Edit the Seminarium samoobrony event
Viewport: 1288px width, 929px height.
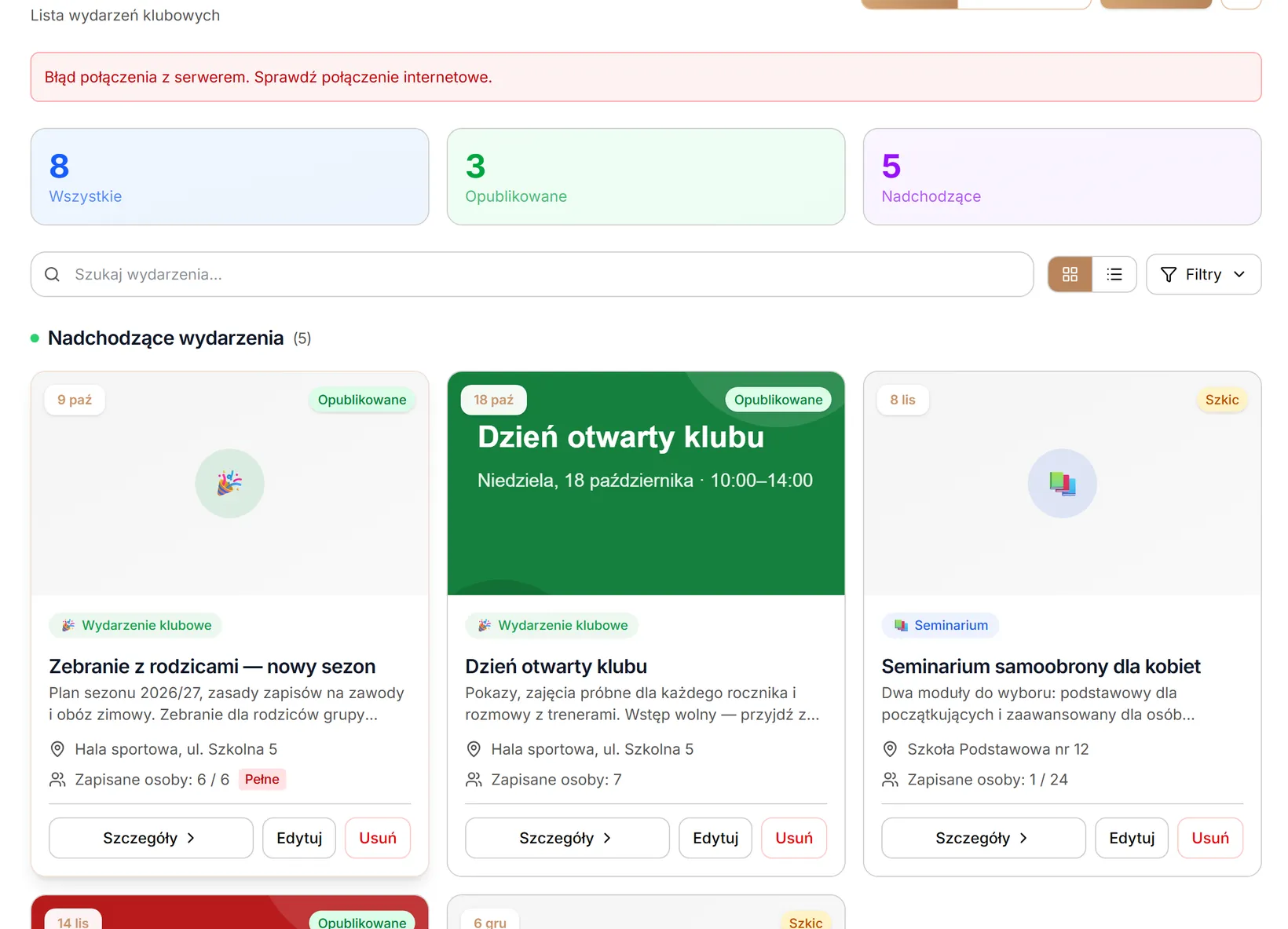point(1132,838)
